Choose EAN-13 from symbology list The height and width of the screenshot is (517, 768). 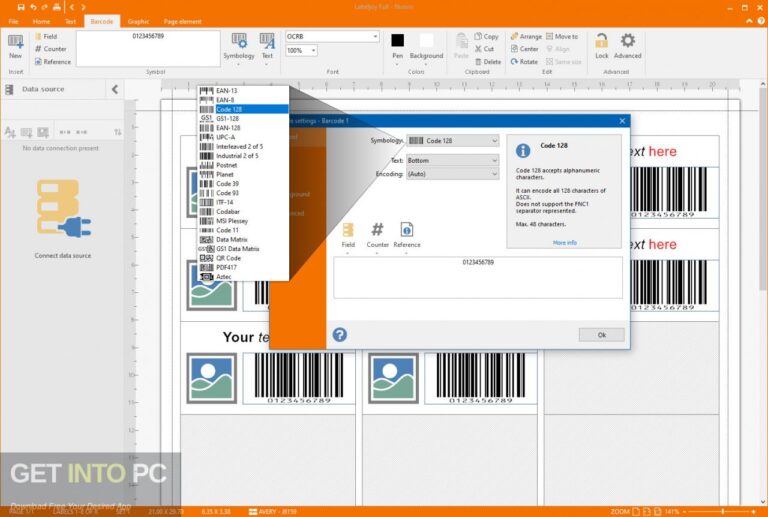tap(243, 91)
